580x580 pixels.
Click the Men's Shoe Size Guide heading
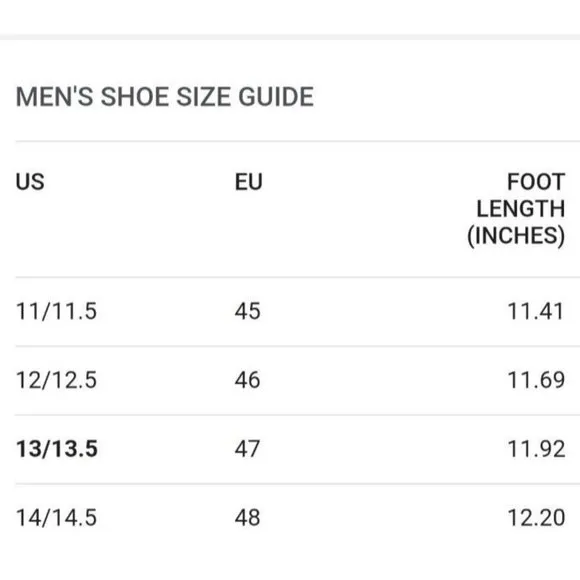point(165,97)
